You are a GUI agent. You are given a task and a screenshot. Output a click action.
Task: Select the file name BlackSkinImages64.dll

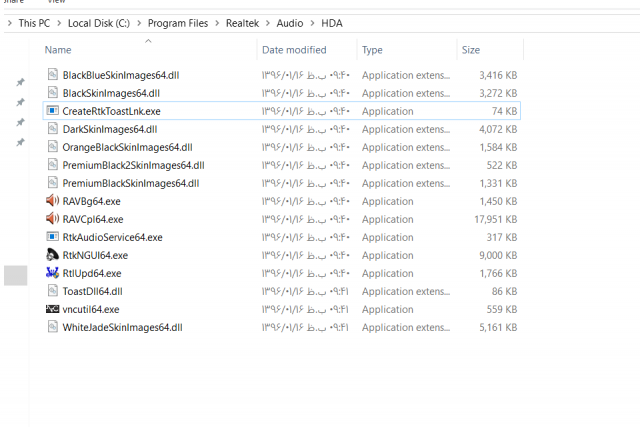(111, 93)
